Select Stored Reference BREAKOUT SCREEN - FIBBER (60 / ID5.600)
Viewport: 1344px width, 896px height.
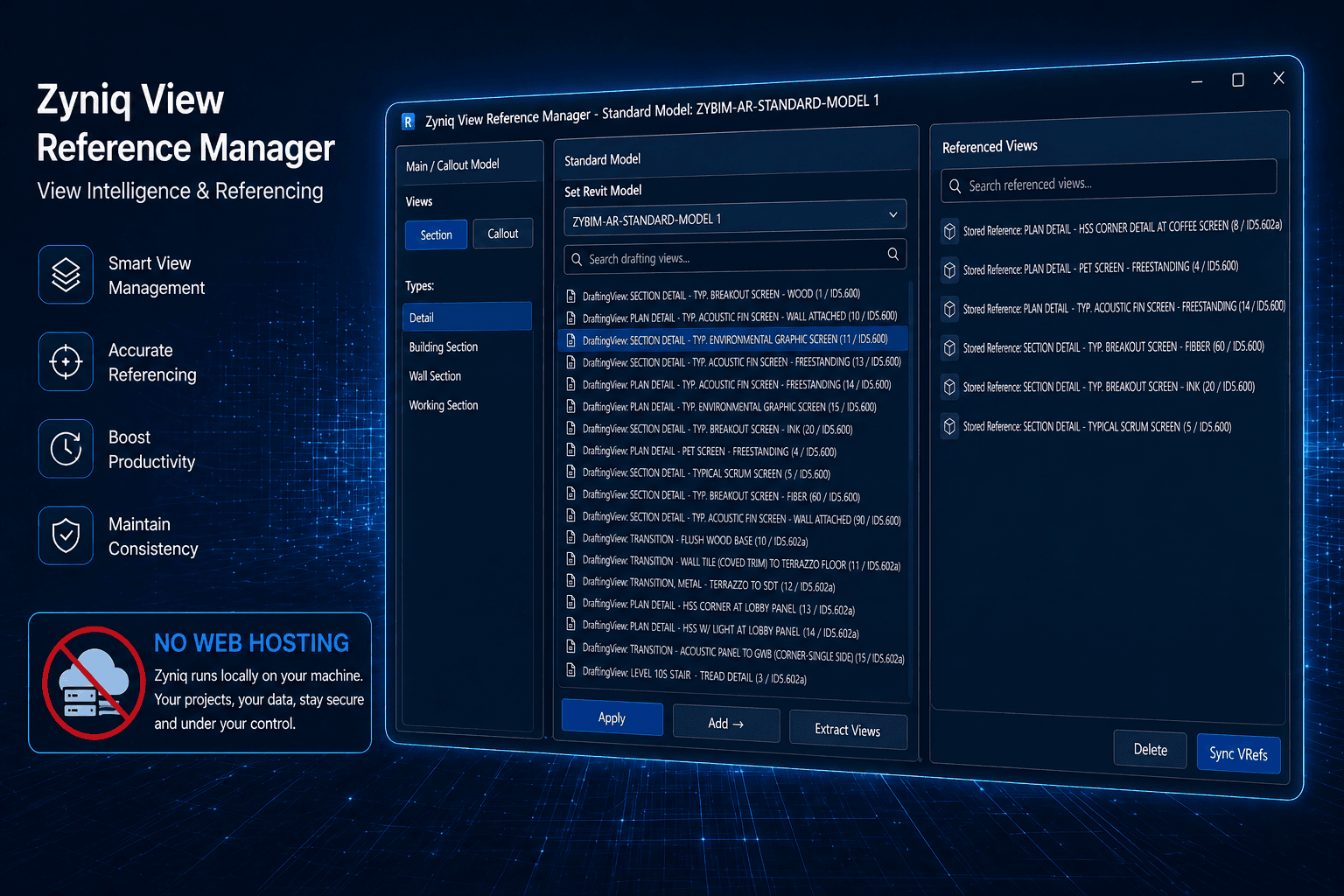(1112, 347)
